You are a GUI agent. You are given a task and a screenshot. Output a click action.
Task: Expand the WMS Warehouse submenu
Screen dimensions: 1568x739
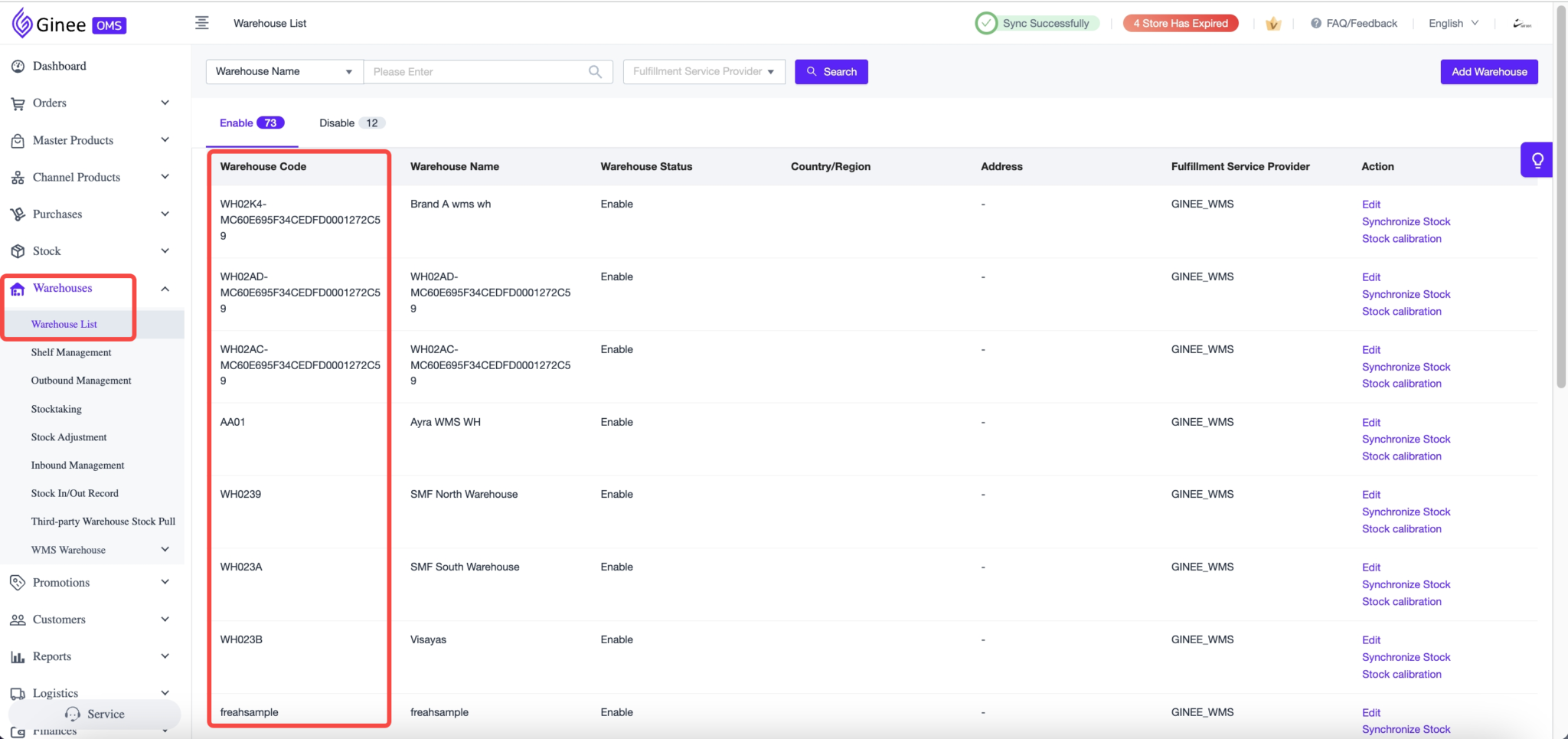(165, 549)
